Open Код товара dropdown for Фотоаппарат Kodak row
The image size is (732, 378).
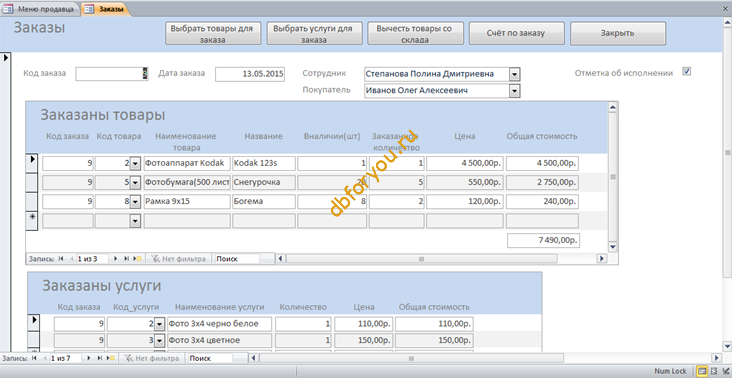click(x=135, y=163)
